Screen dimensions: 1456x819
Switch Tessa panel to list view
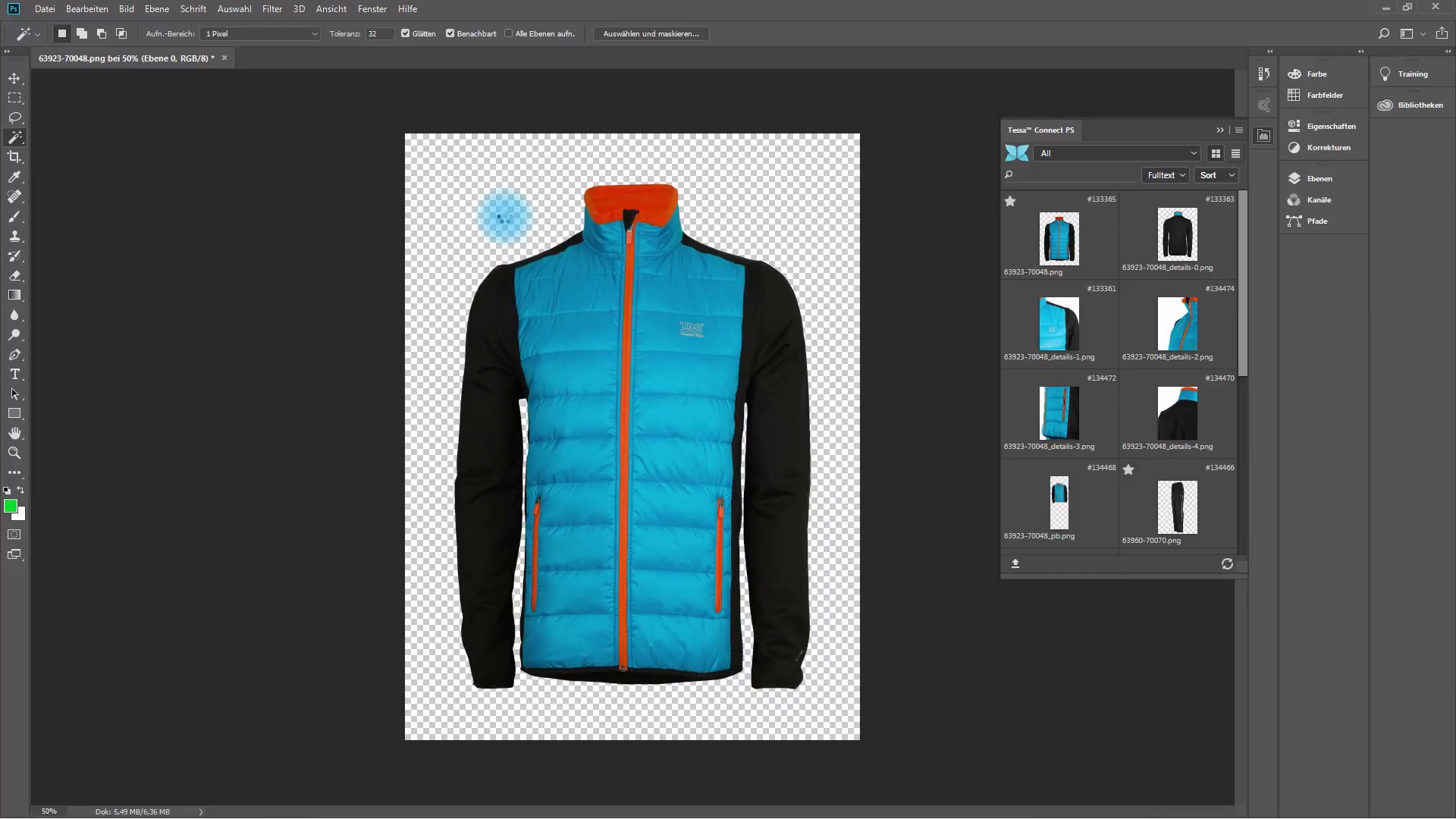(x=1235, y=153)
